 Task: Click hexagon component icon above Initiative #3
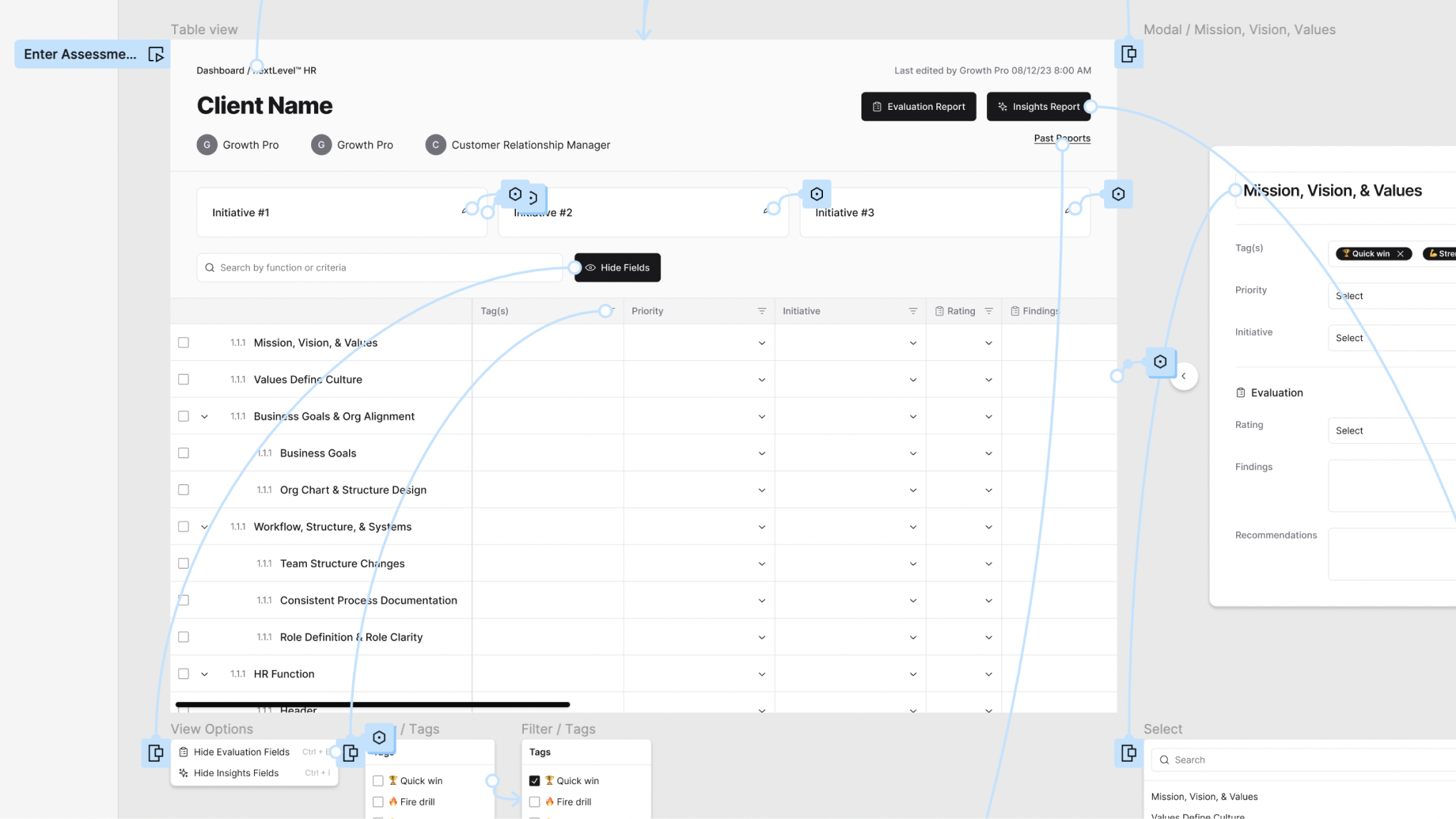[817, 194]
